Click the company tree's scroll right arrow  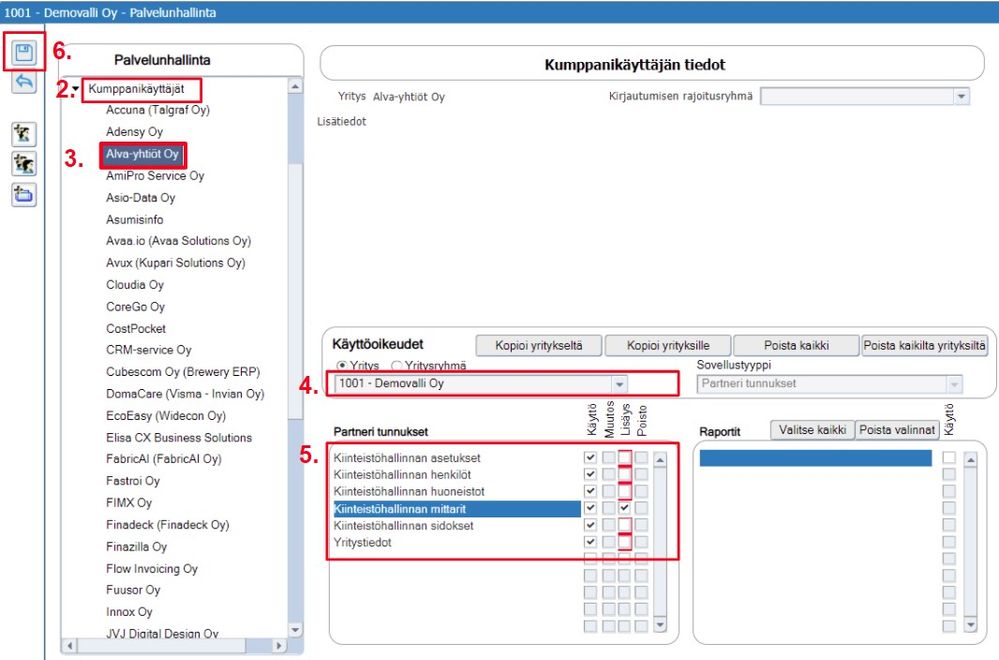(278, 645)
